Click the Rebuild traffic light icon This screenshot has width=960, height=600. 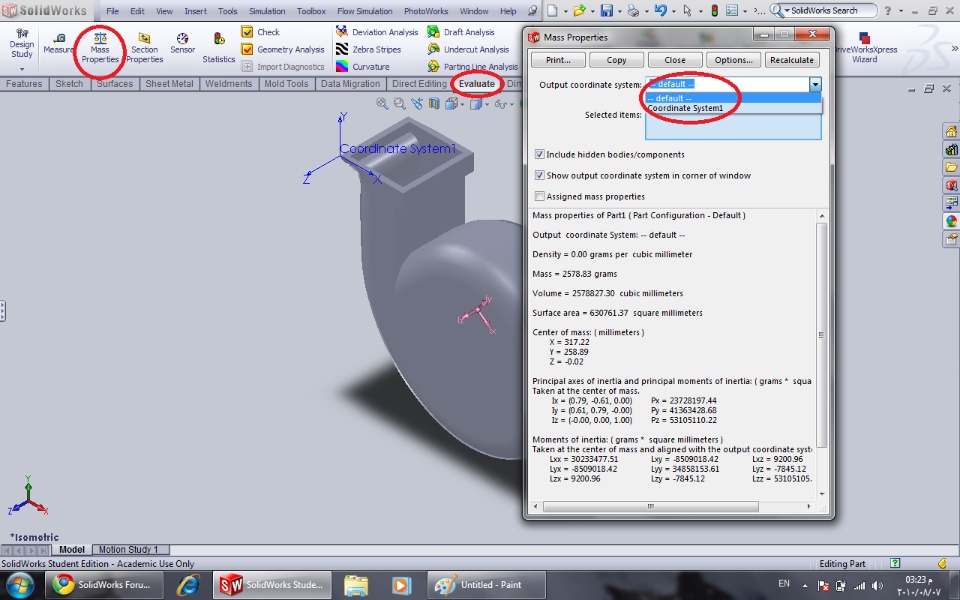coord(714,10)
